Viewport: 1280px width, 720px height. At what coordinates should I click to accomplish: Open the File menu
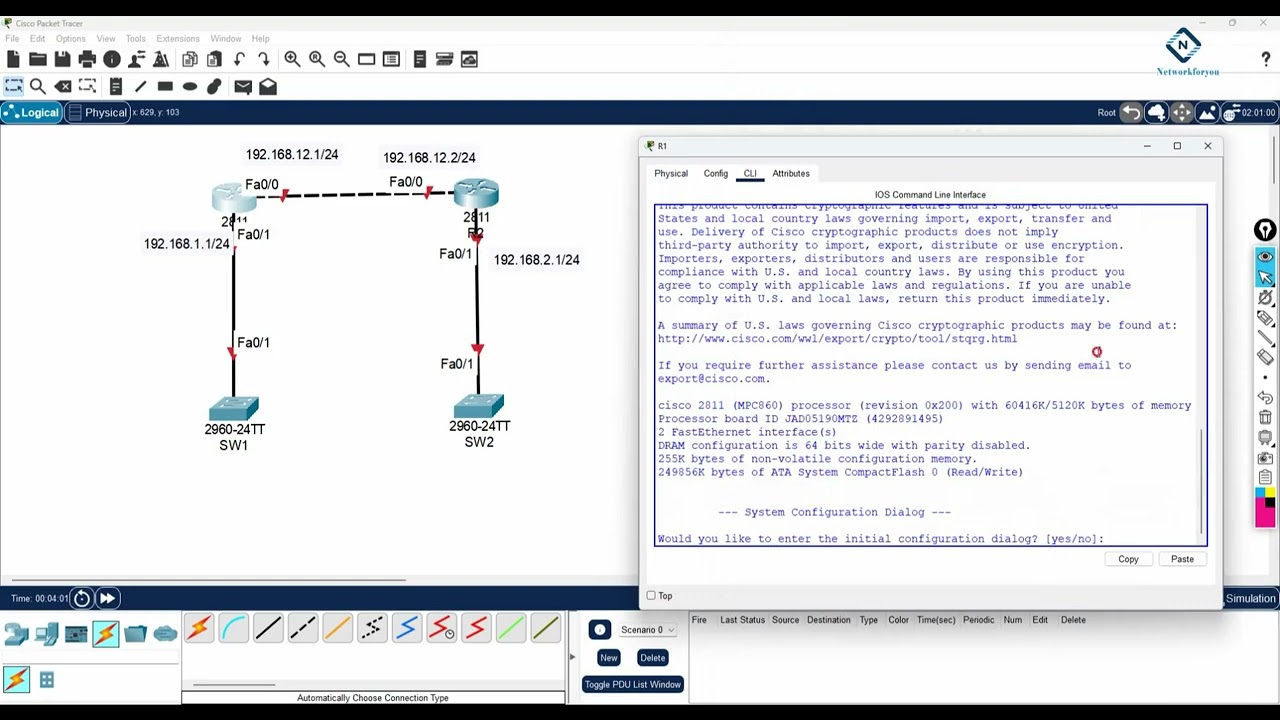[12, 39]
